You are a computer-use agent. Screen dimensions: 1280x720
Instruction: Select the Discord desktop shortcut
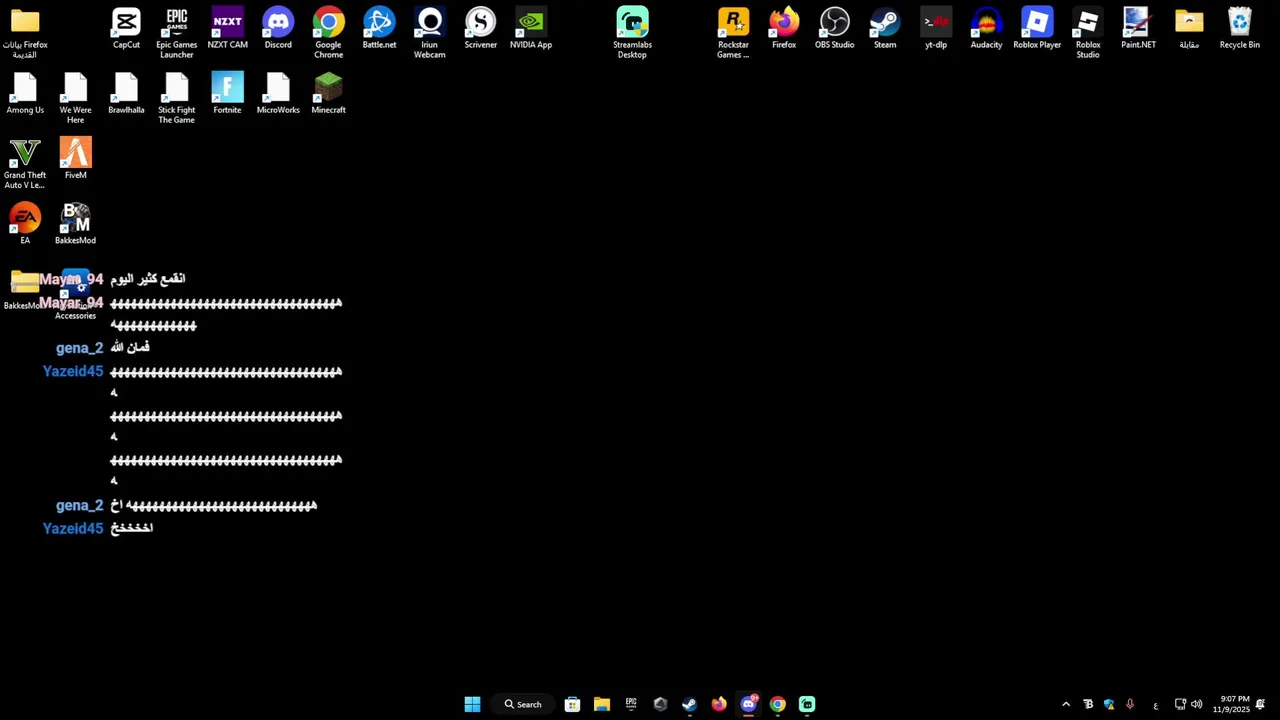[278, 29]
